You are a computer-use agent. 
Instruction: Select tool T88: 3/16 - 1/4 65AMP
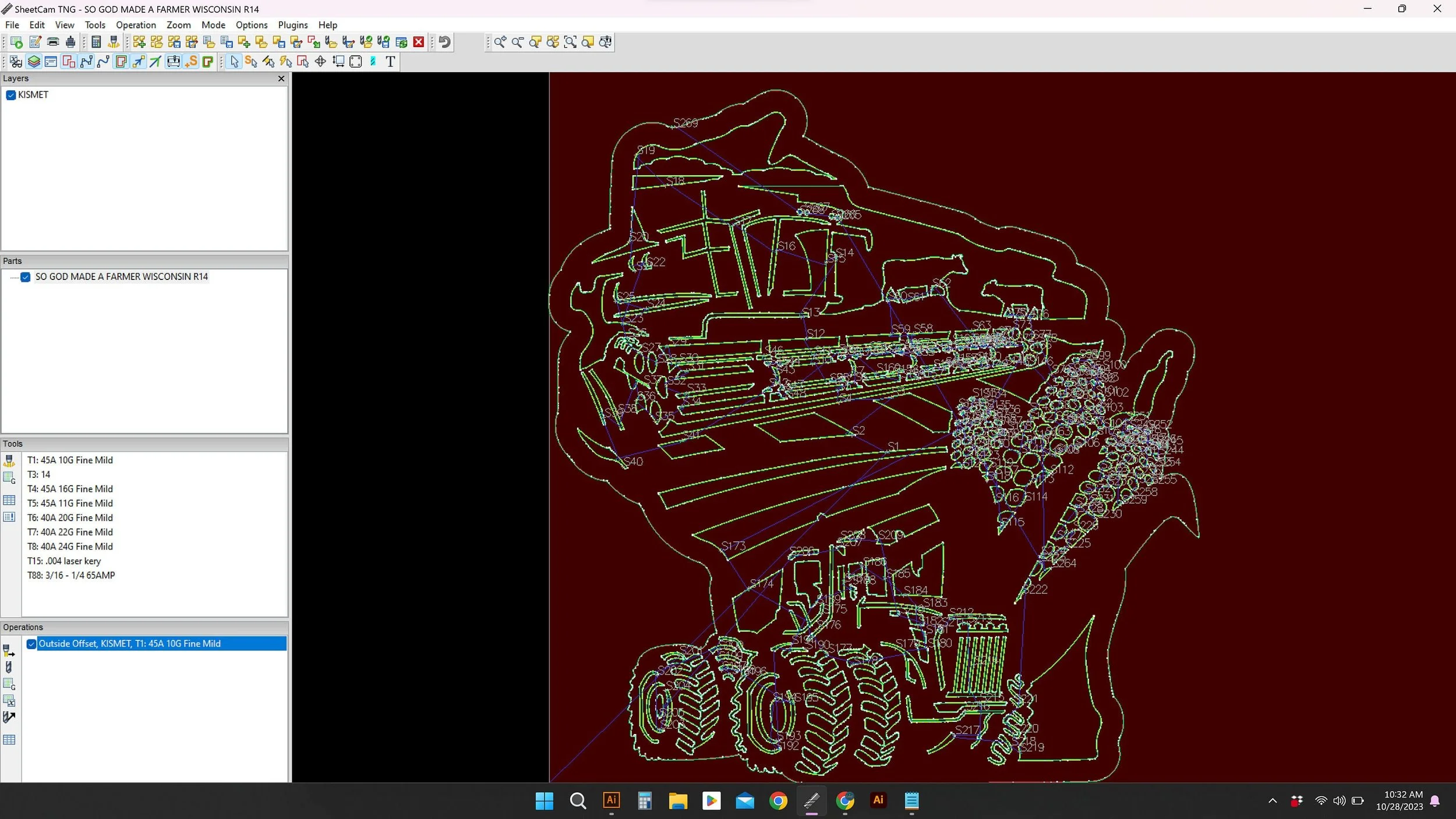71,575
